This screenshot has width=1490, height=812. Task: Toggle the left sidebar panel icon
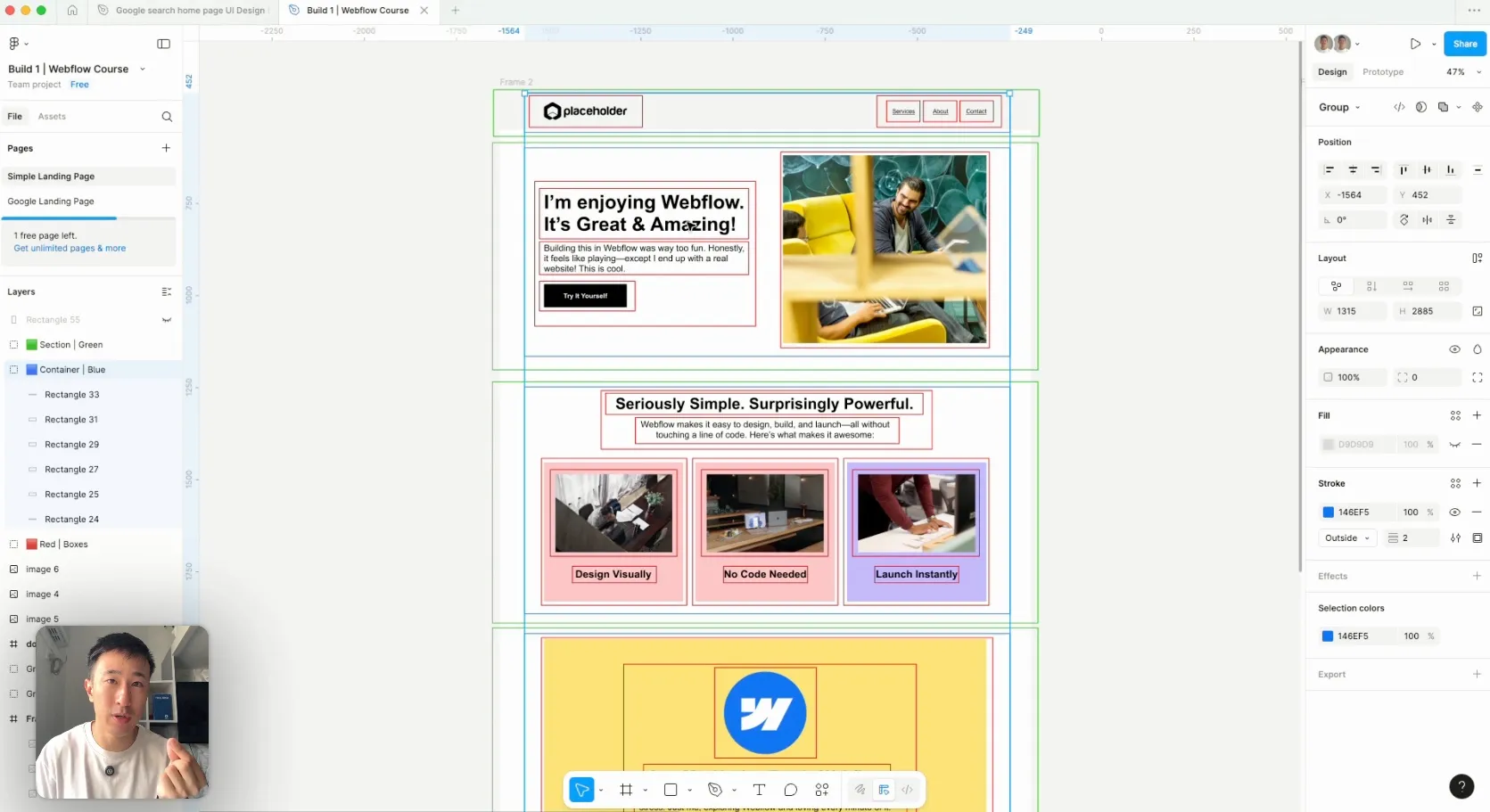(x=163, y=44)
